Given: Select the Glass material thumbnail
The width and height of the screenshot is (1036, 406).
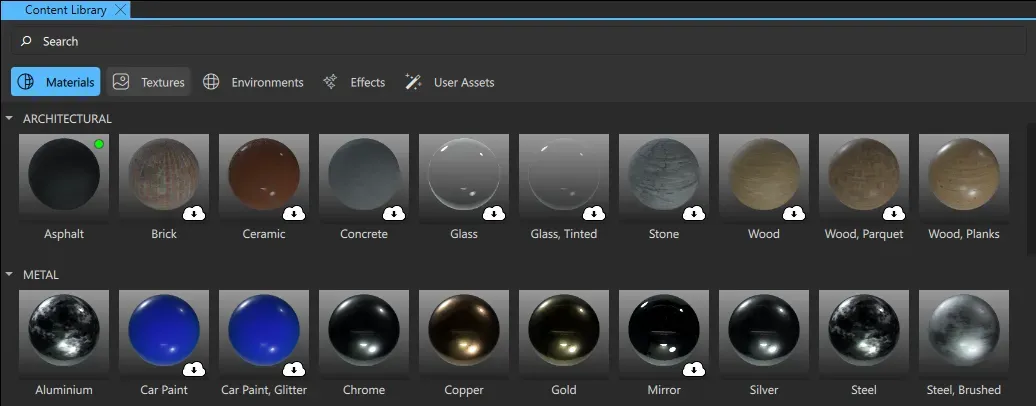Looking at the screenshot, I should point(464,177).
